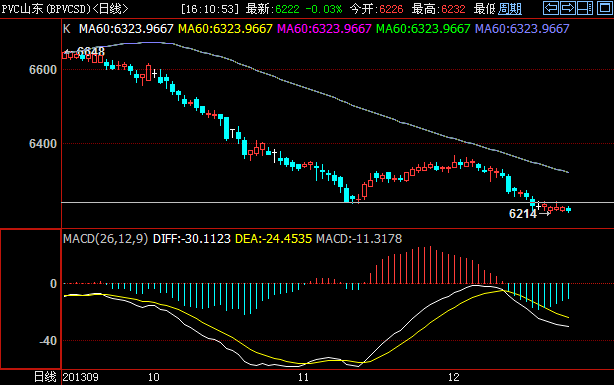Click the full window view icon
Image resolution: width=614 pixels, height=385 pixels.
[604, 8]
